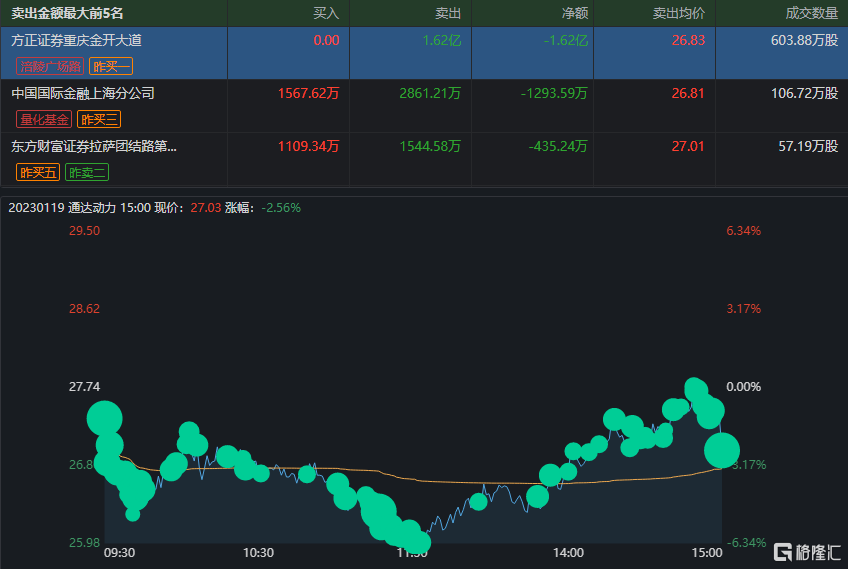Click the 净额 column header

(x=575, y=14)
